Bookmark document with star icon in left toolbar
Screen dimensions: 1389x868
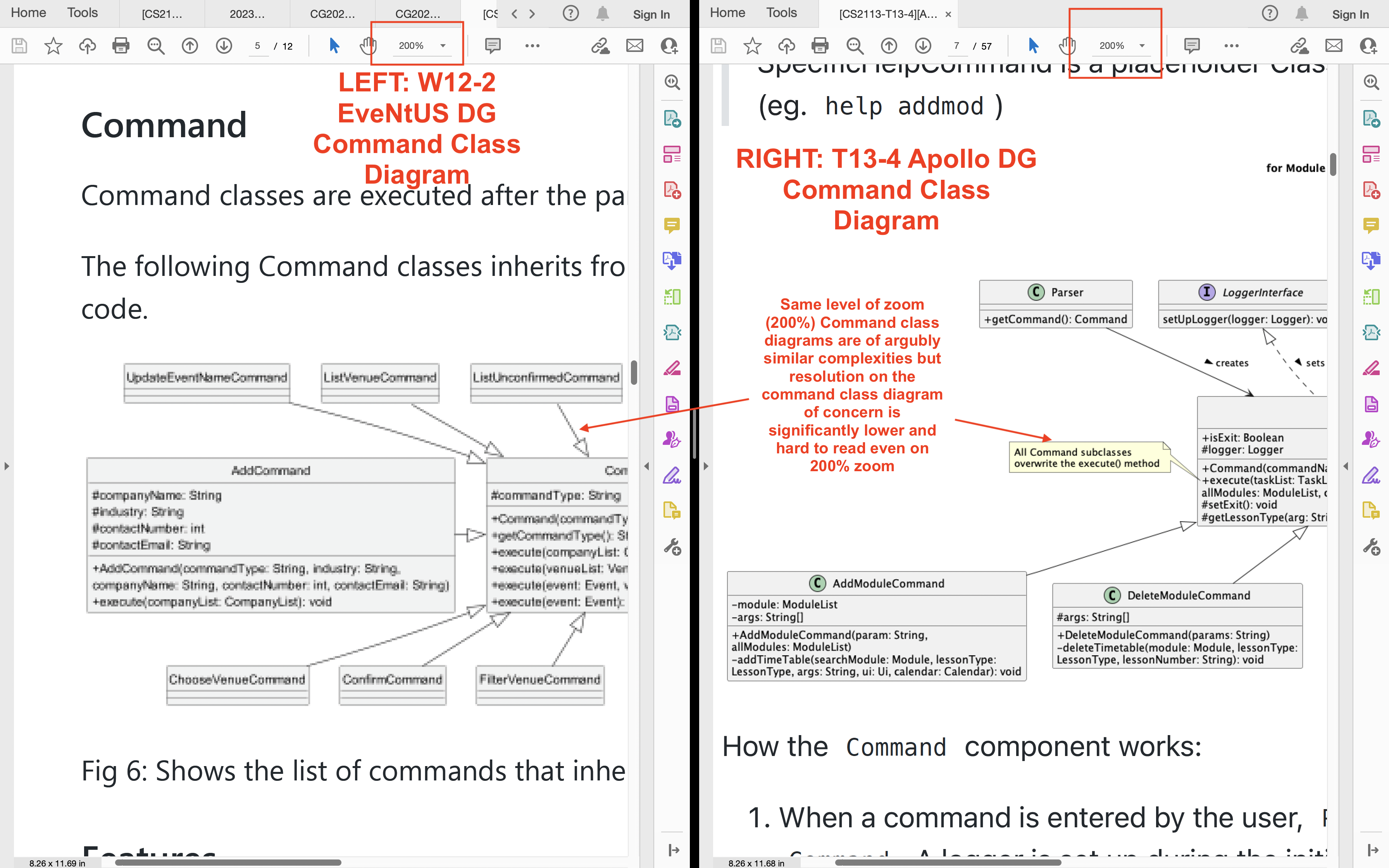(x=53, y=45)
